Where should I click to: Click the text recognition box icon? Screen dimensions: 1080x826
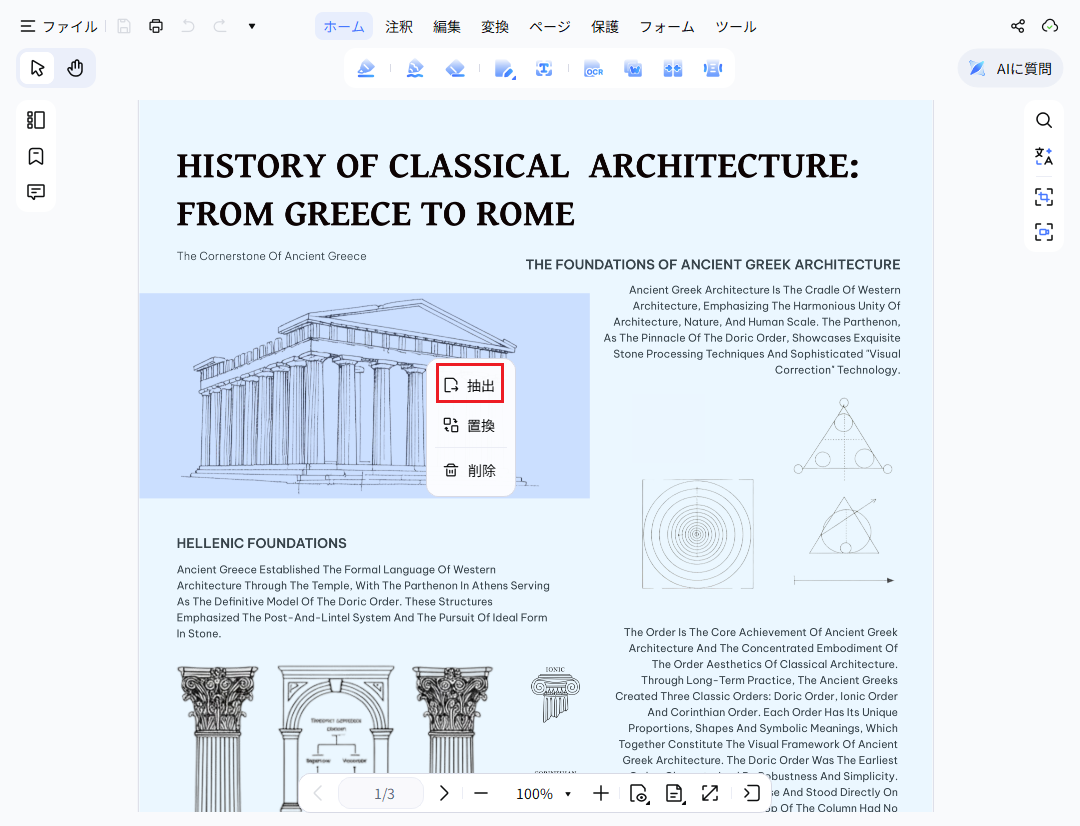coord(544,69)
